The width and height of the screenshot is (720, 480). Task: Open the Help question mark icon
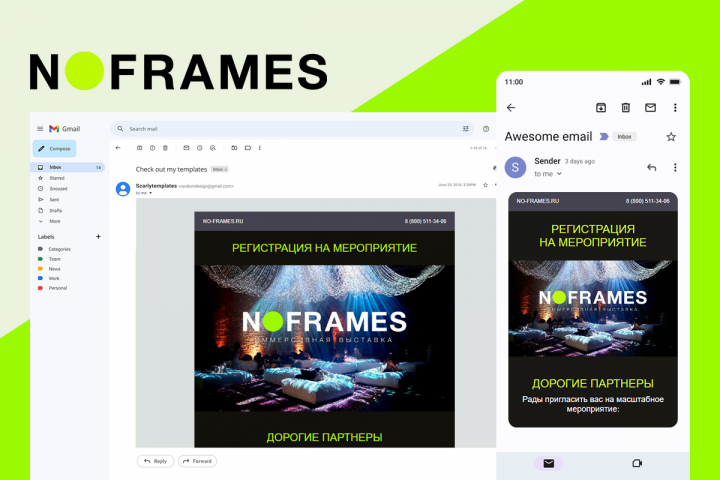[486, 129]
